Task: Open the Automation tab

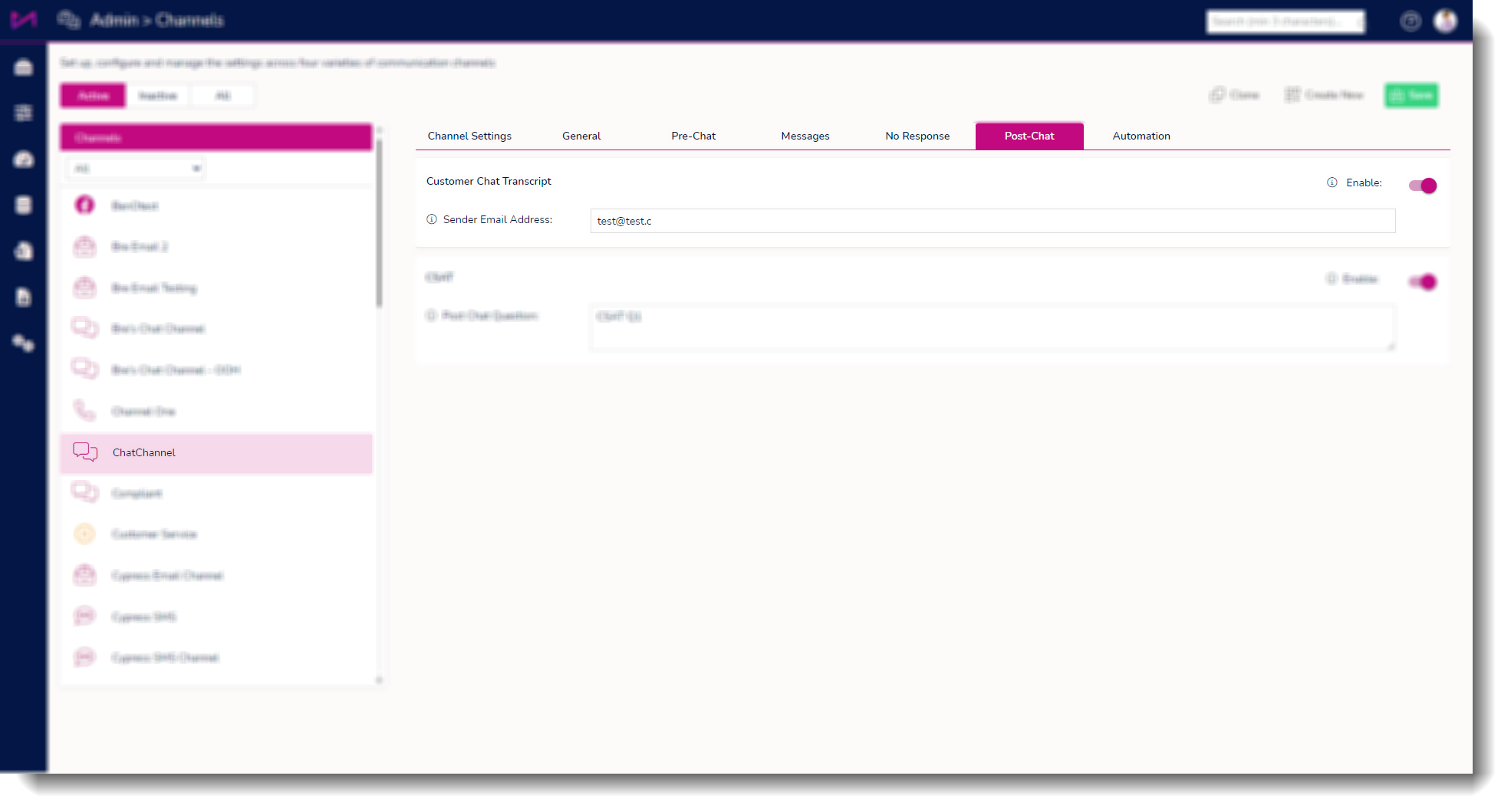Action: (1141, 136)
